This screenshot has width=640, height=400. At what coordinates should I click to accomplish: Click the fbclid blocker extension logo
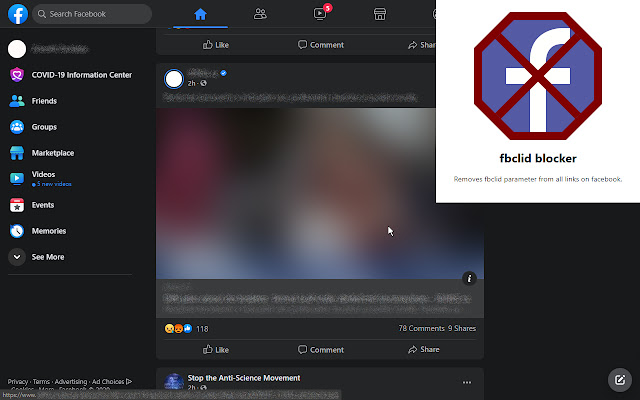pyautogui.click(x=538, y=76)
